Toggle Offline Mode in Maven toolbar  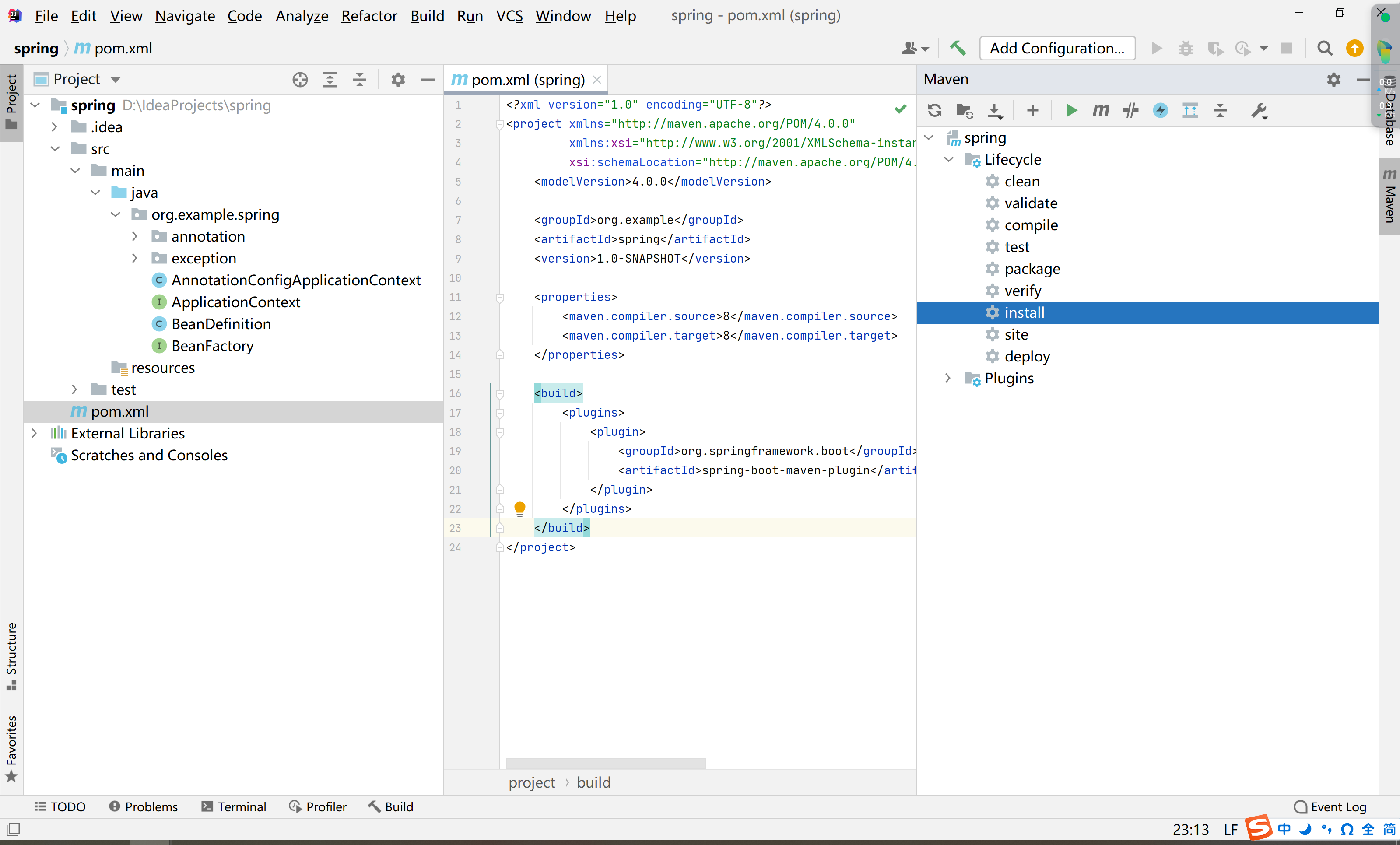pyautogui.click(x=1131, y=110)
